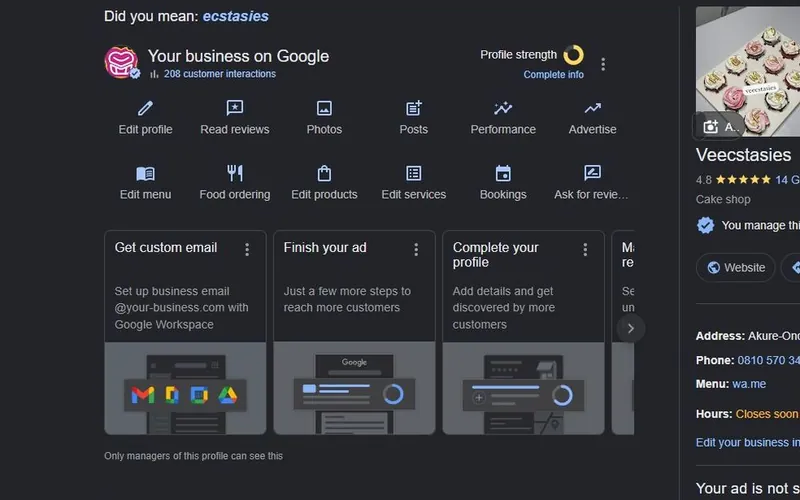This screenshot has width=800, height=500.
Task: Click the Cake shop category text
Action: (723, 199)
